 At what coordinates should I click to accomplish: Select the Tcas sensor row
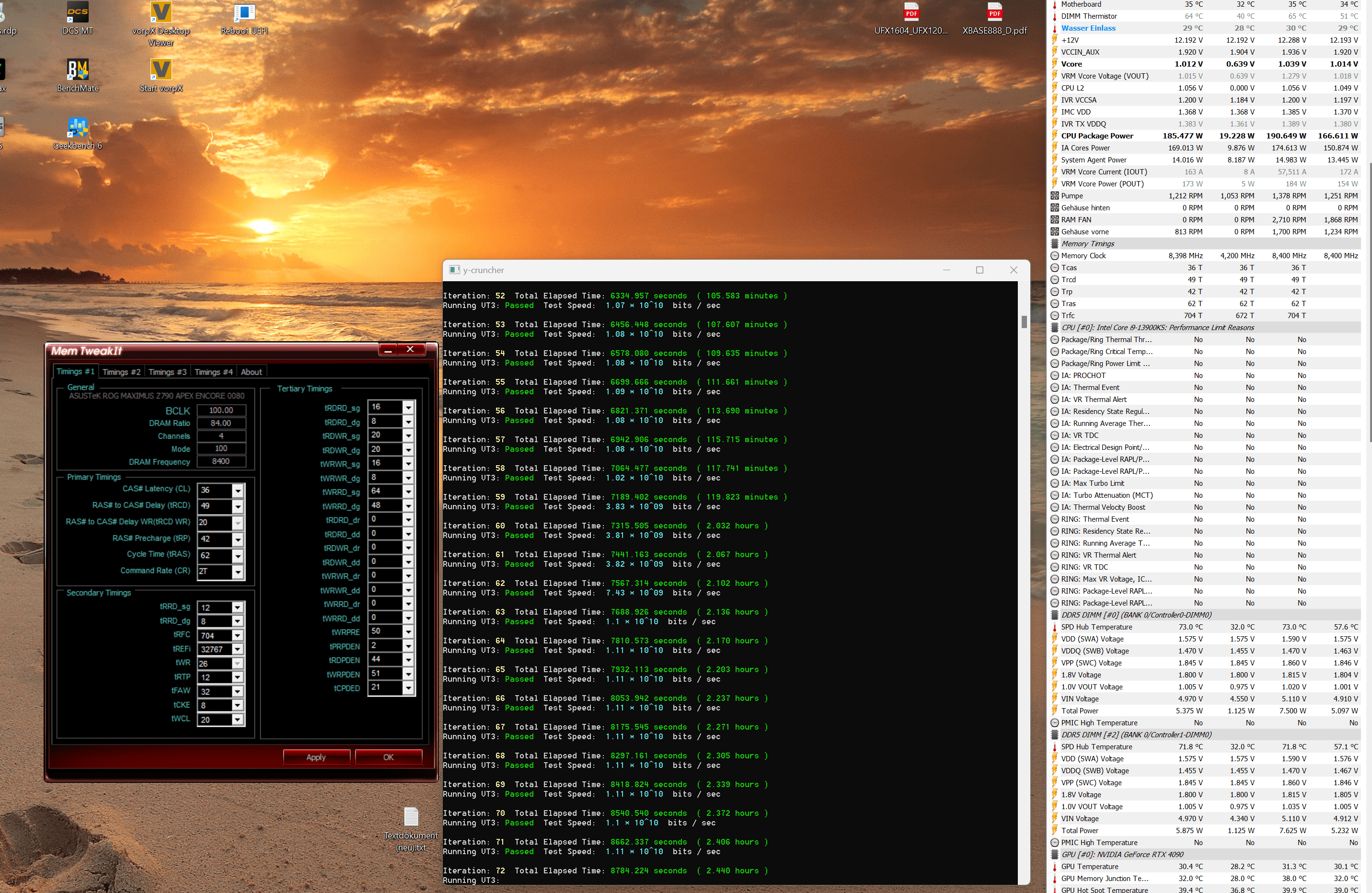pos(1205,268)
